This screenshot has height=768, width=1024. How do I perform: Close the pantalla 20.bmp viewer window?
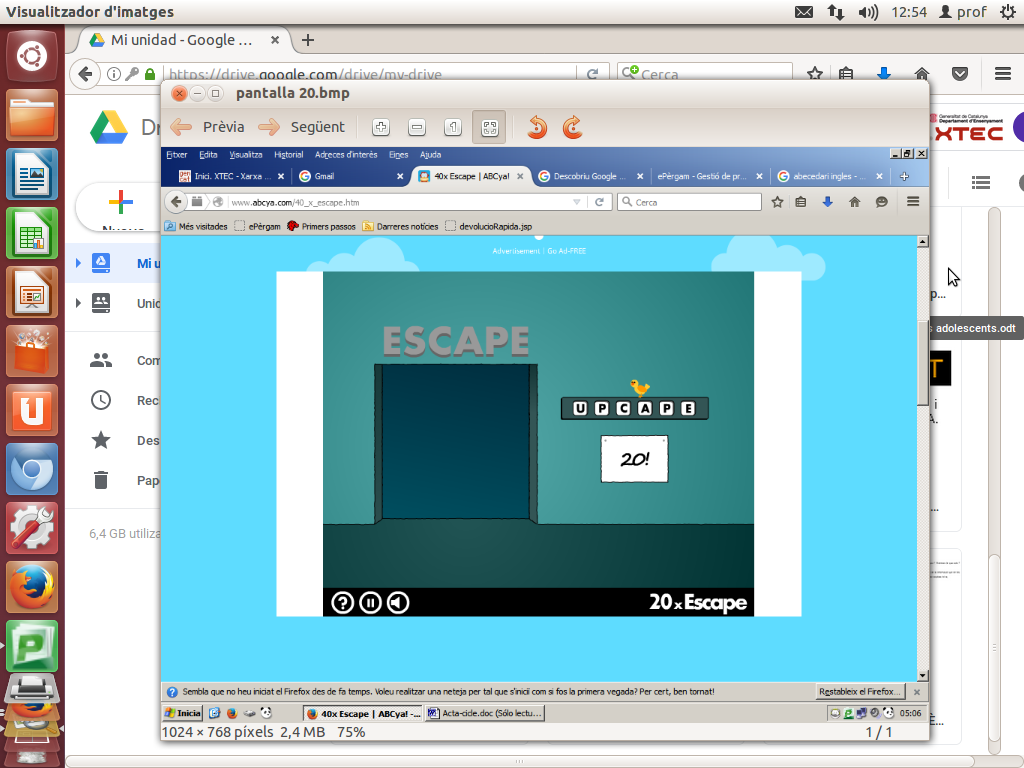pyautogui.click(x=179, y=93)
